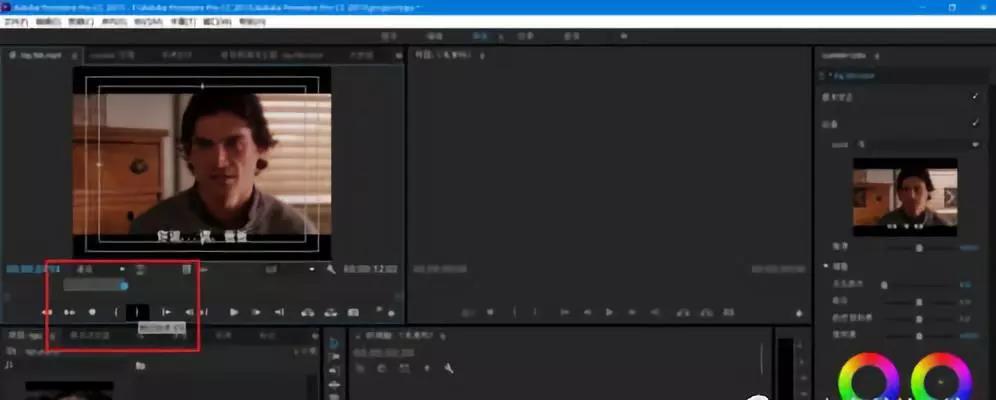This screenshot has height=400, width=996.
Task: Toggle Snap in the Timeline panel
Action: point(381,368)
